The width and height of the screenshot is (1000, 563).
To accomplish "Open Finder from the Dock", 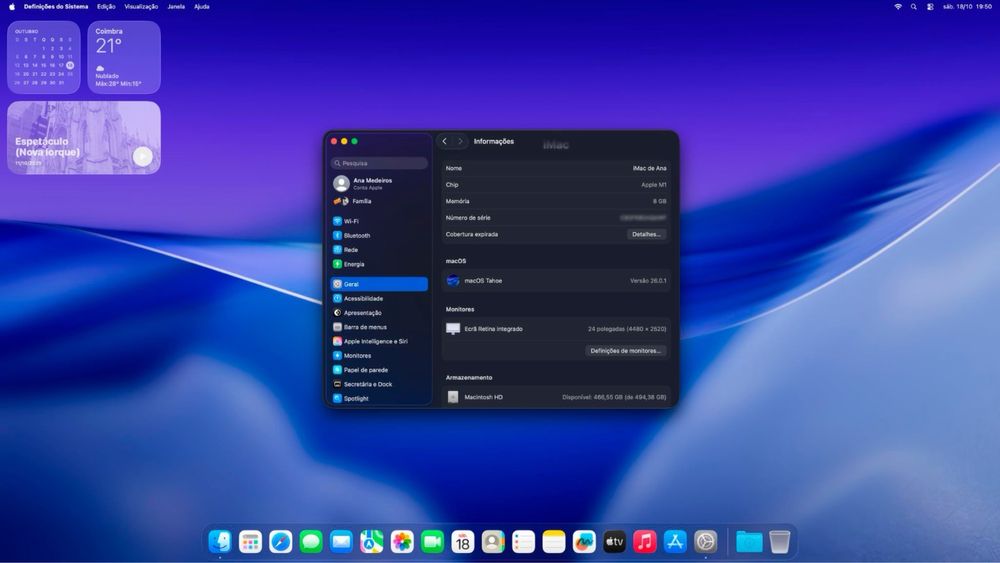I will pyautogui.click(x=220, y=541).
